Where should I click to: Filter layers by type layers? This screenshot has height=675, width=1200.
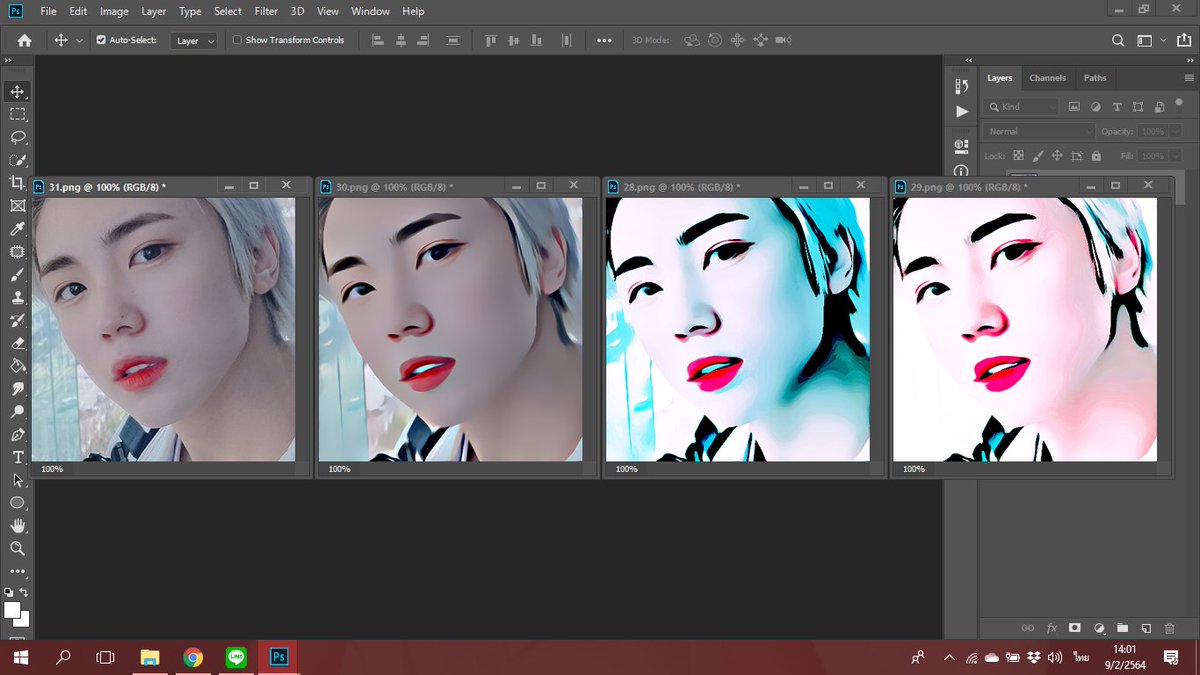(1117, 106)
